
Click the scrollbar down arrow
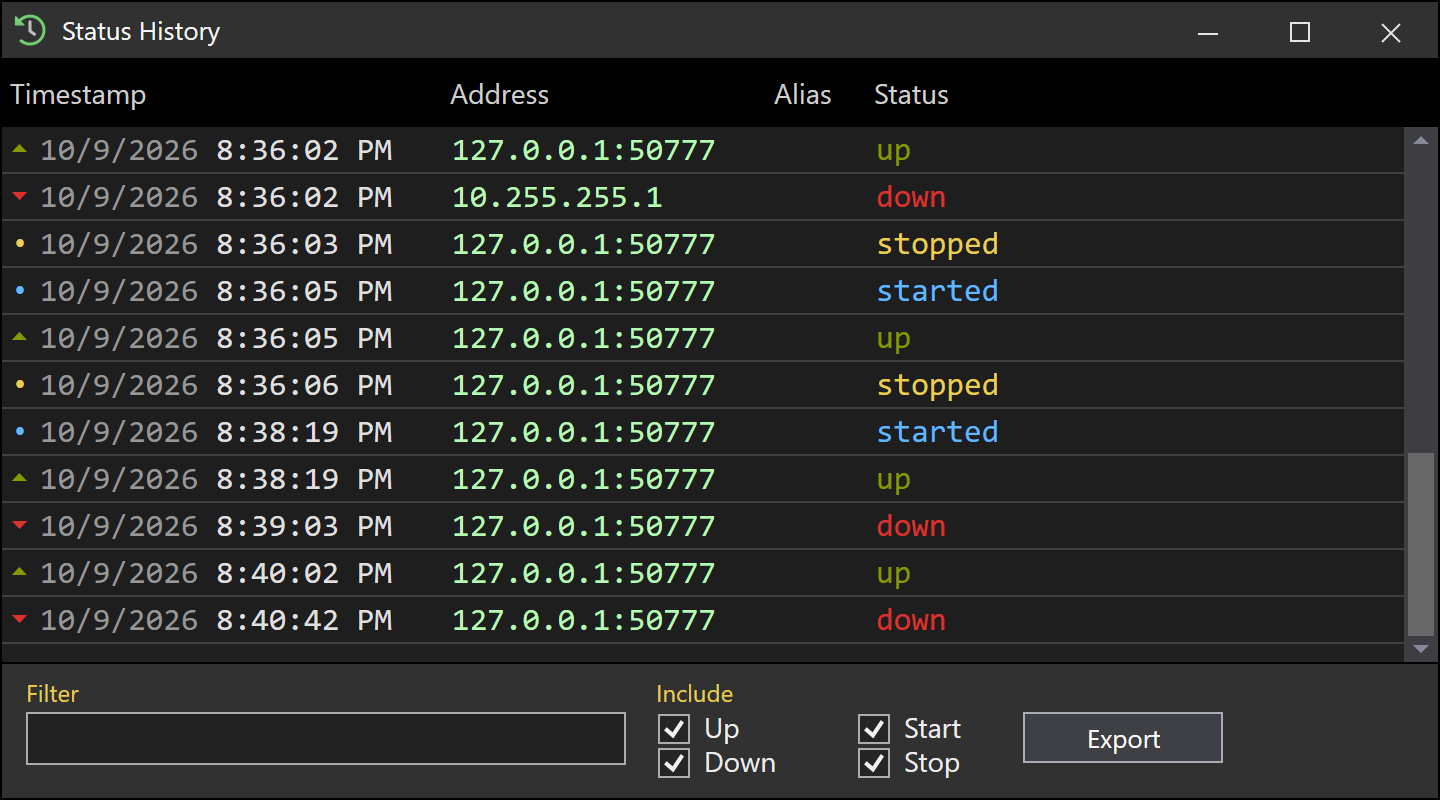1420,650
